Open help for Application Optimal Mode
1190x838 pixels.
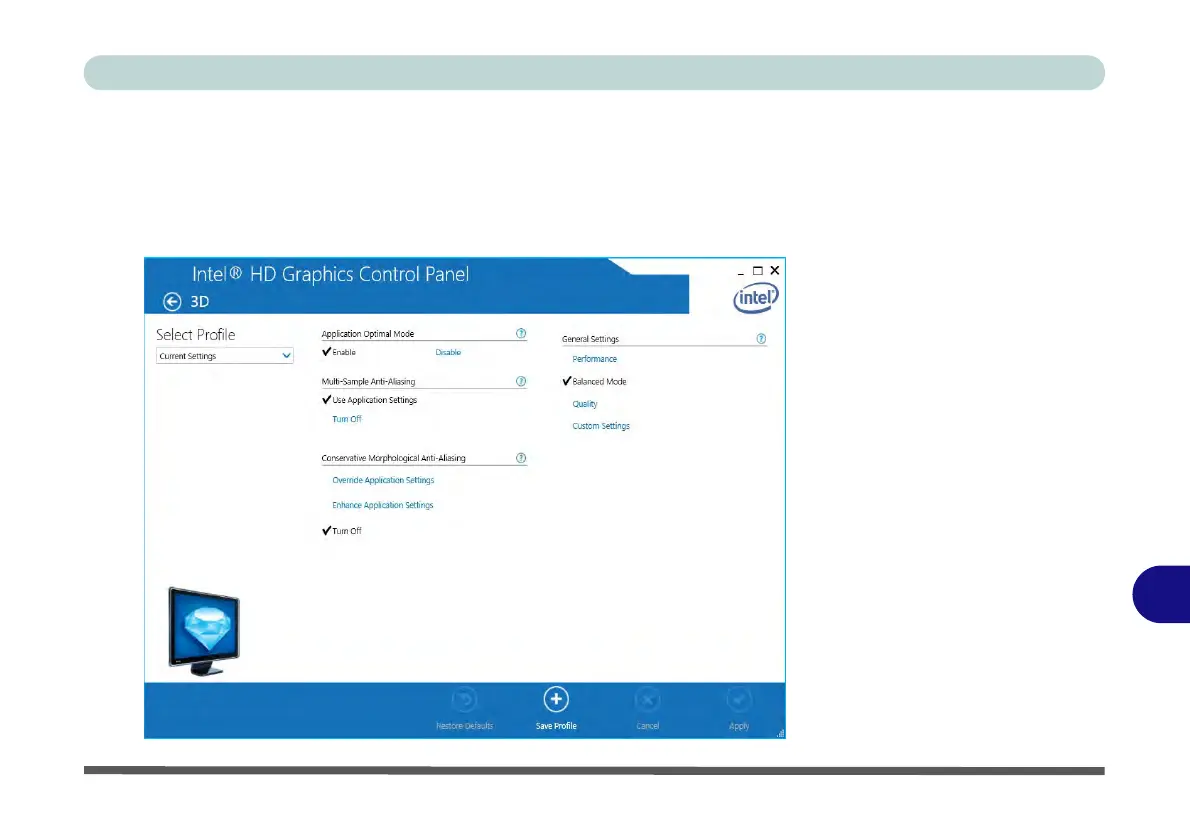pos(521,333)
